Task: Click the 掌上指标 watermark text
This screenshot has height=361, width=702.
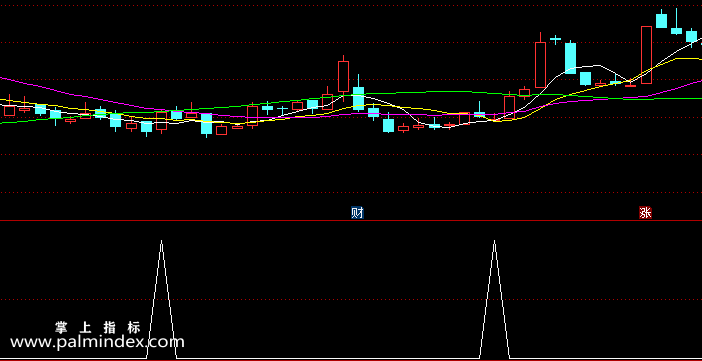Action: click(98, 327)
